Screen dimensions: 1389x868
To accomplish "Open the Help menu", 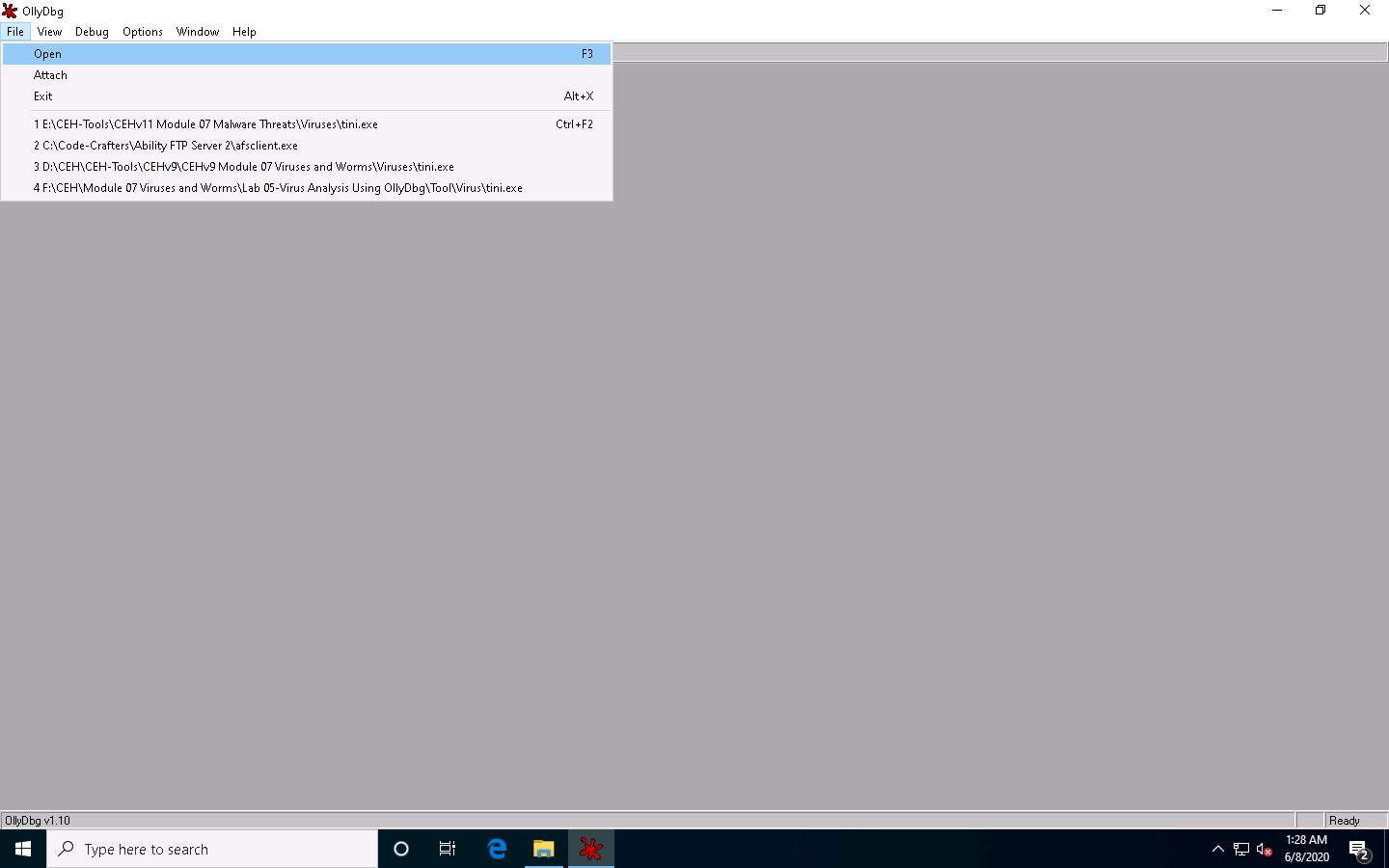I will tap(244, 32).
